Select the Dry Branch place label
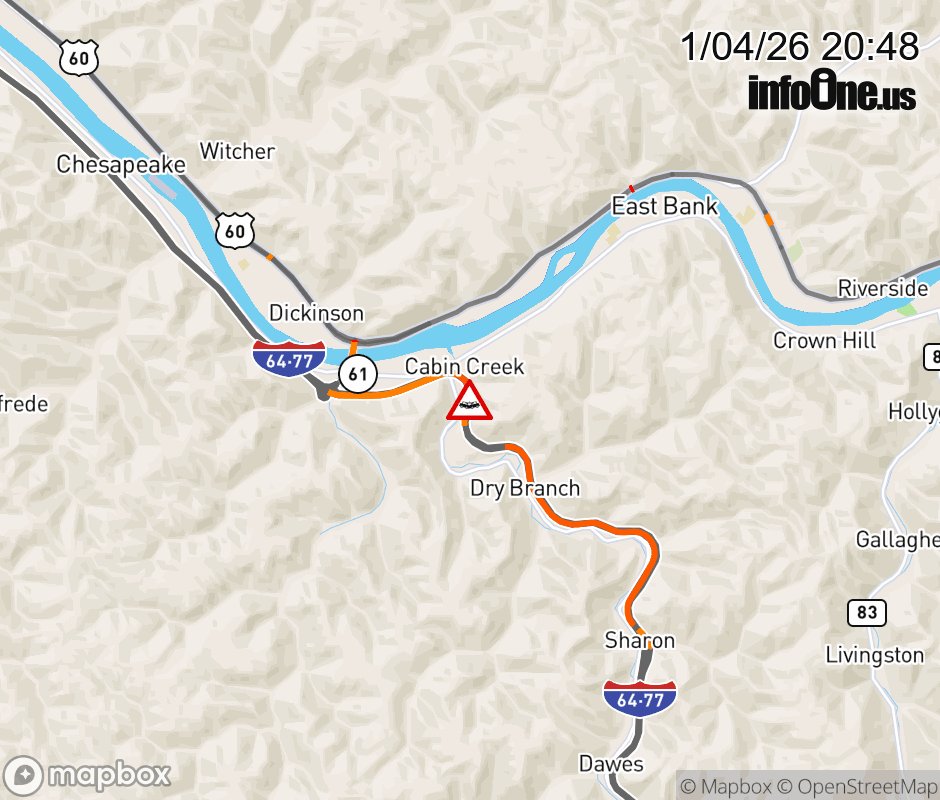The image size is (940, 800). tap(525, 488)
